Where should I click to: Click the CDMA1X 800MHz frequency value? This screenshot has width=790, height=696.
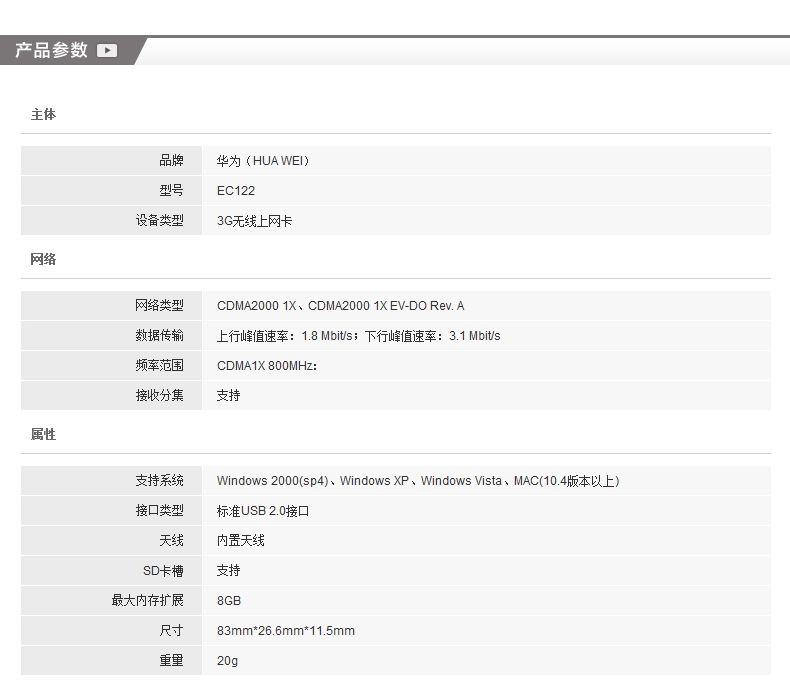[x=267, y=366]
